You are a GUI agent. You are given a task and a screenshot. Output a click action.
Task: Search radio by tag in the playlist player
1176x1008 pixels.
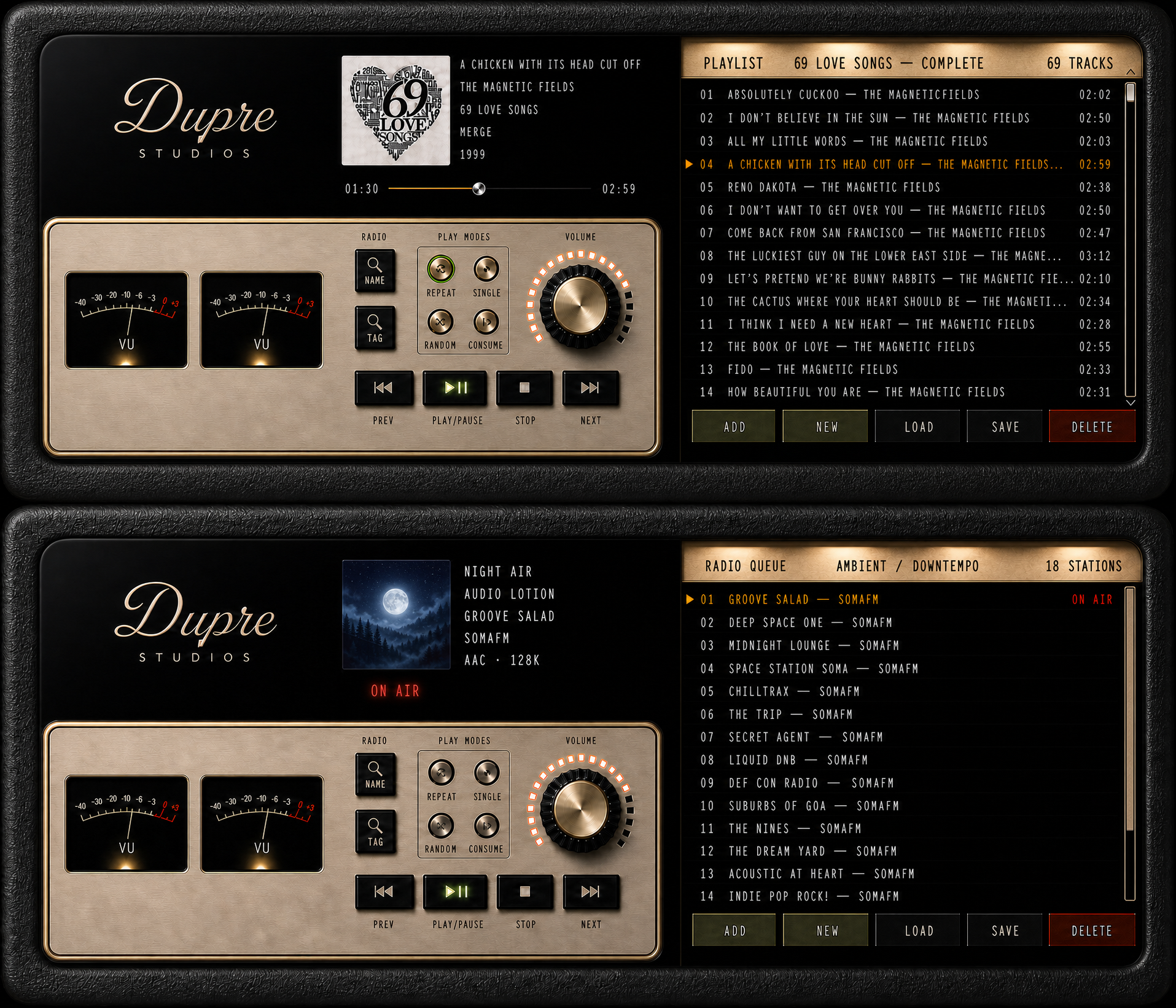tap(375, 328)
